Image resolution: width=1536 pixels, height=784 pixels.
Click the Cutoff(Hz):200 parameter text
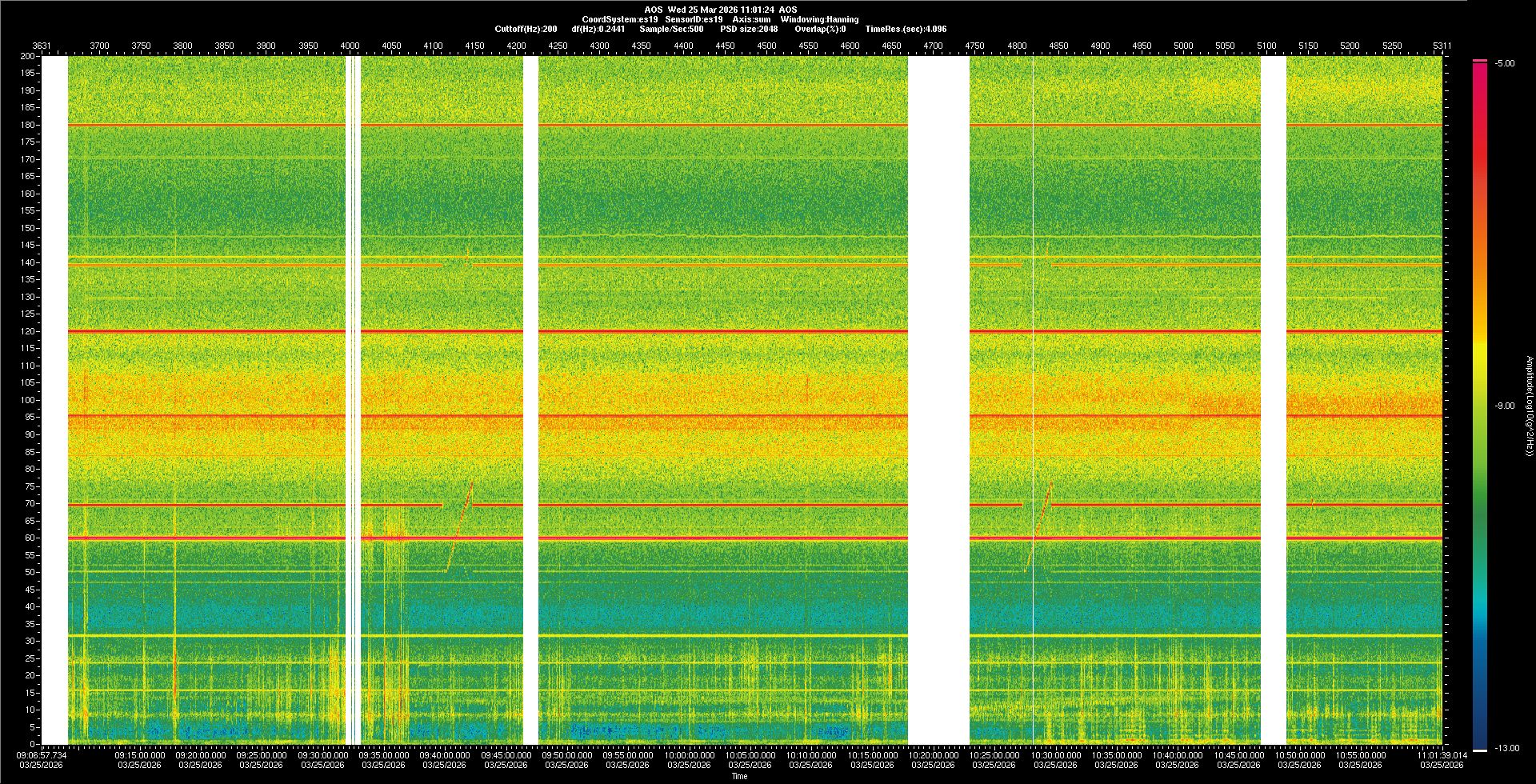pyautogui.click(x=526, y=29)
